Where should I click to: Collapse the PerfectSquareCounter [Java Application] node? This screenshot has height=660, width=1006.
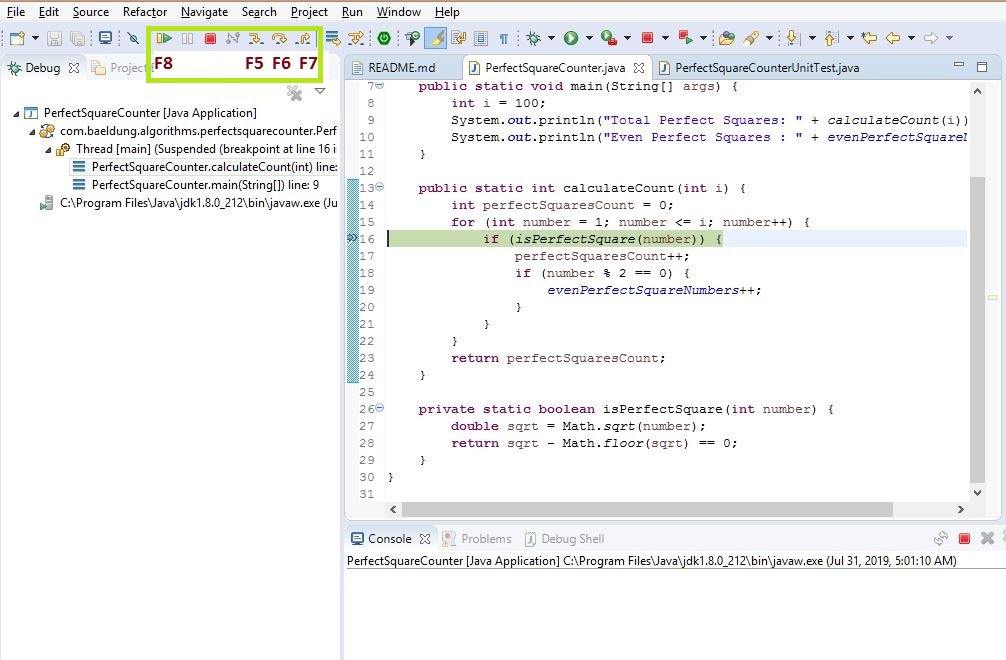(16, 114)
